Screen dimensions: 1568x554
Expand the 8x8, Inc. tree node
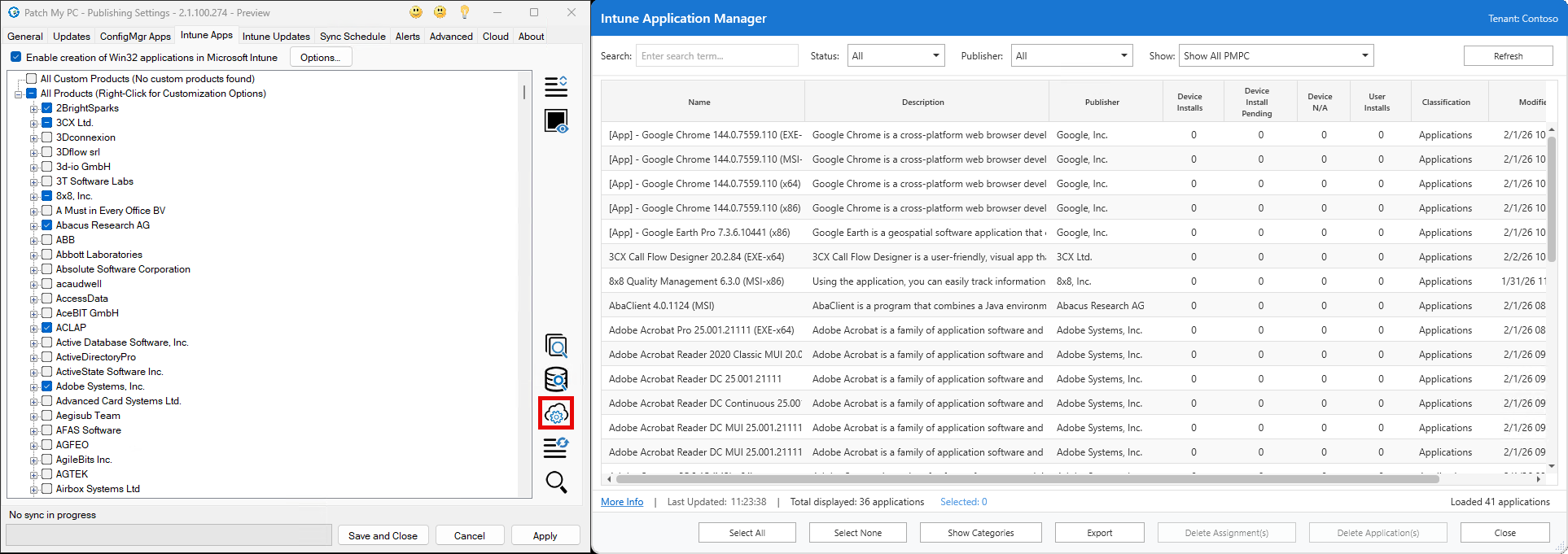pyautogui.click(x=34, y=197)
